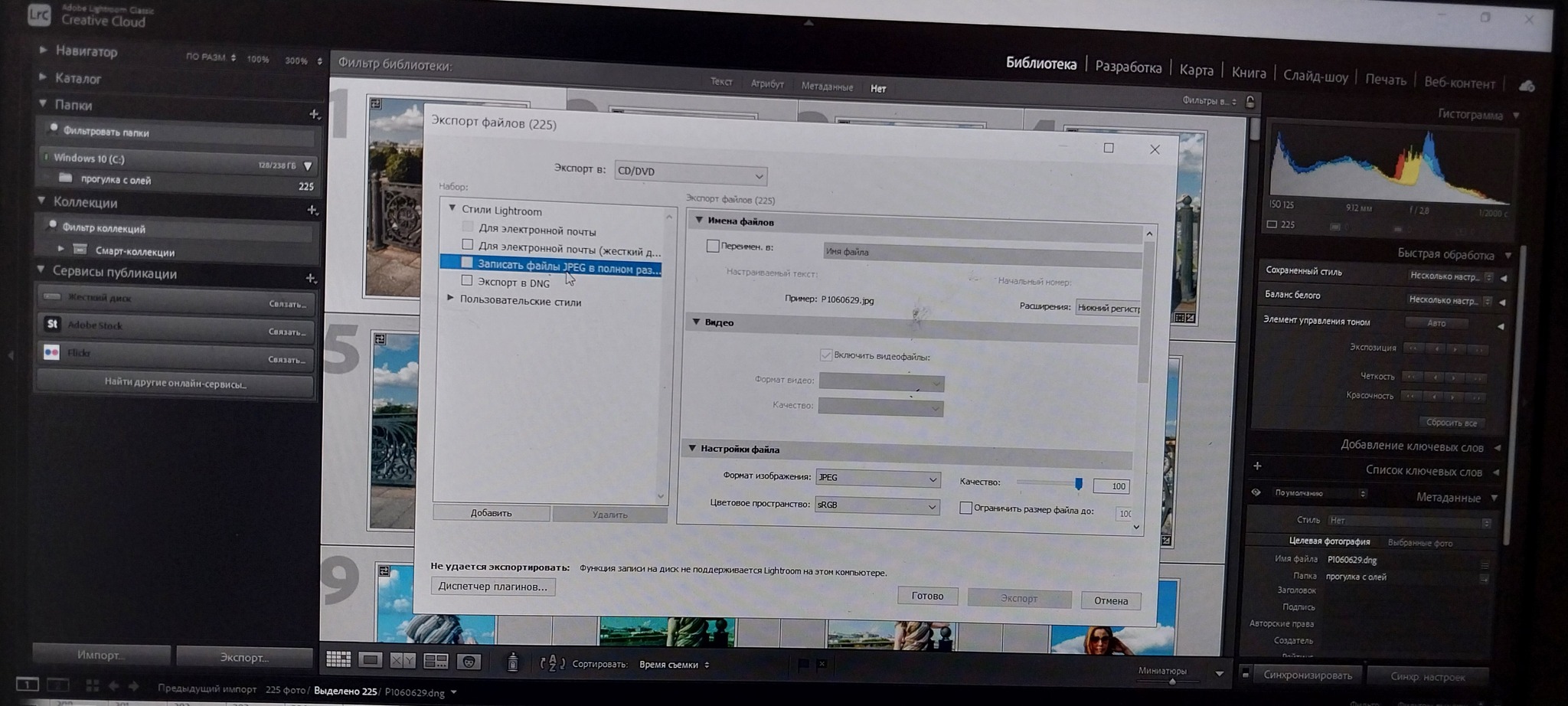Expand the Смарт-коллекции item
The image size is (1568, 706).
[60, 248]
